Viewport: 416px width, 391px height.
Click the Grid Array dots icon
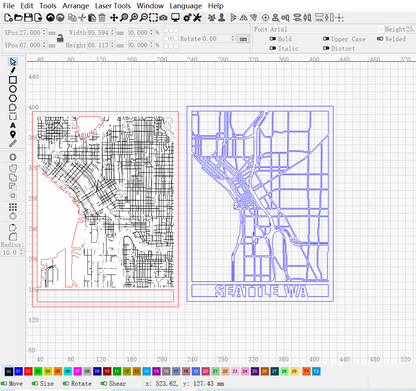[13, 207]
